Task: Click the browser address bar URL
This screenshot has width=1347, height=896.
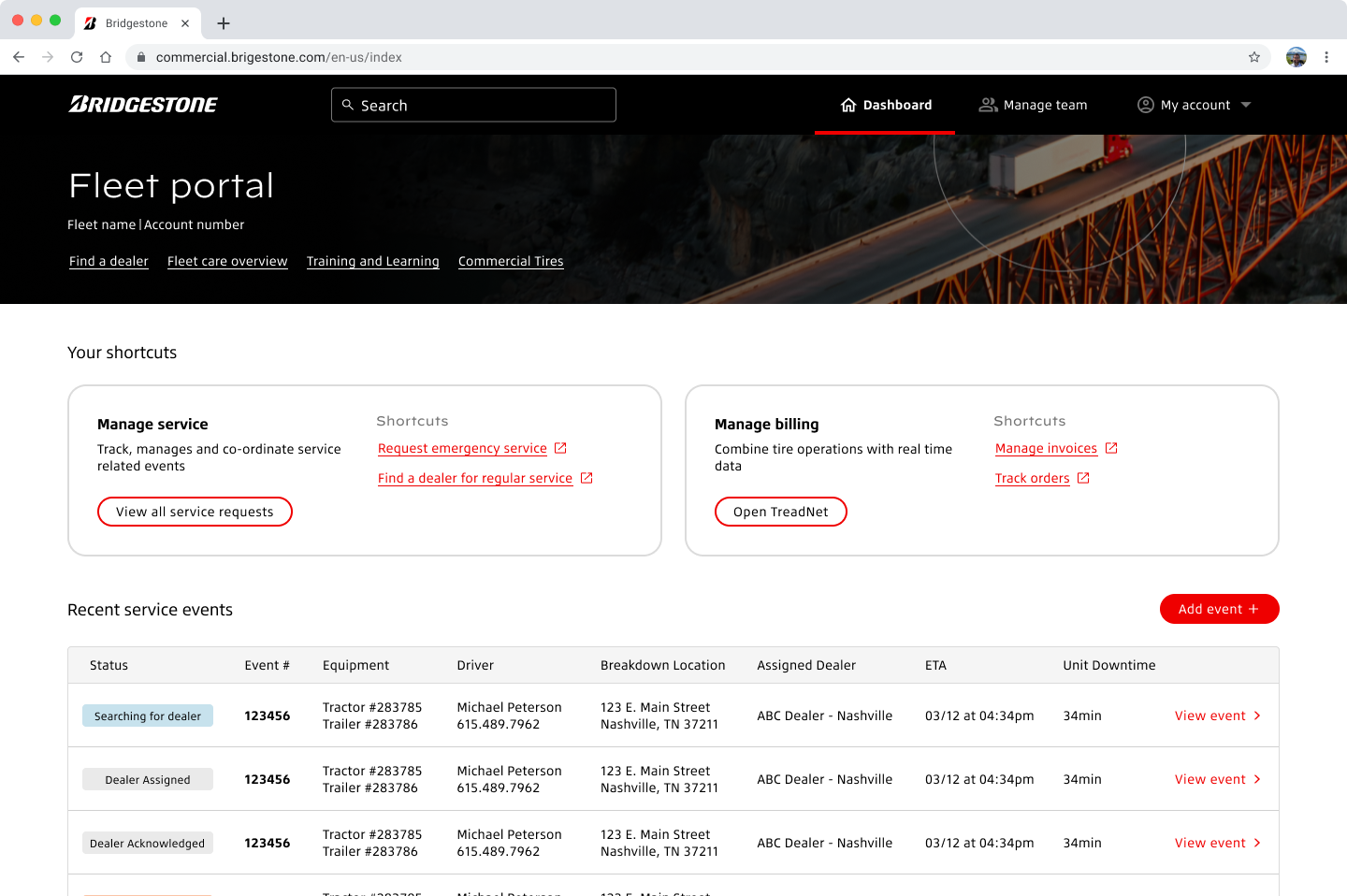Action: tap(279, 57)
